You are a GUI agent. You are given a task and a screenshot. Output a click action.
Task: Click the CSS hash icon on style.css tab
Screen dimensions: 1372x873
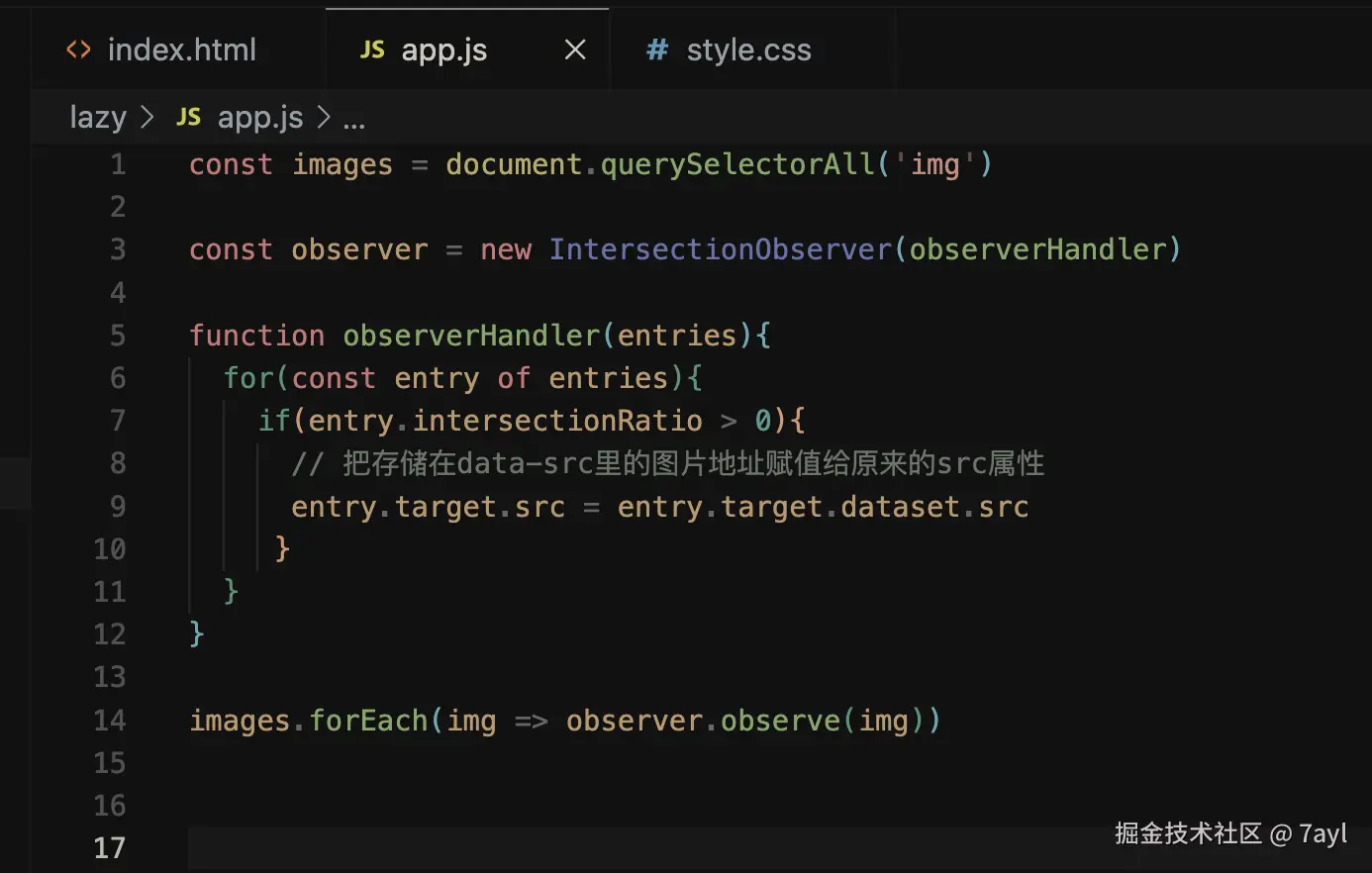coord(657,49)
